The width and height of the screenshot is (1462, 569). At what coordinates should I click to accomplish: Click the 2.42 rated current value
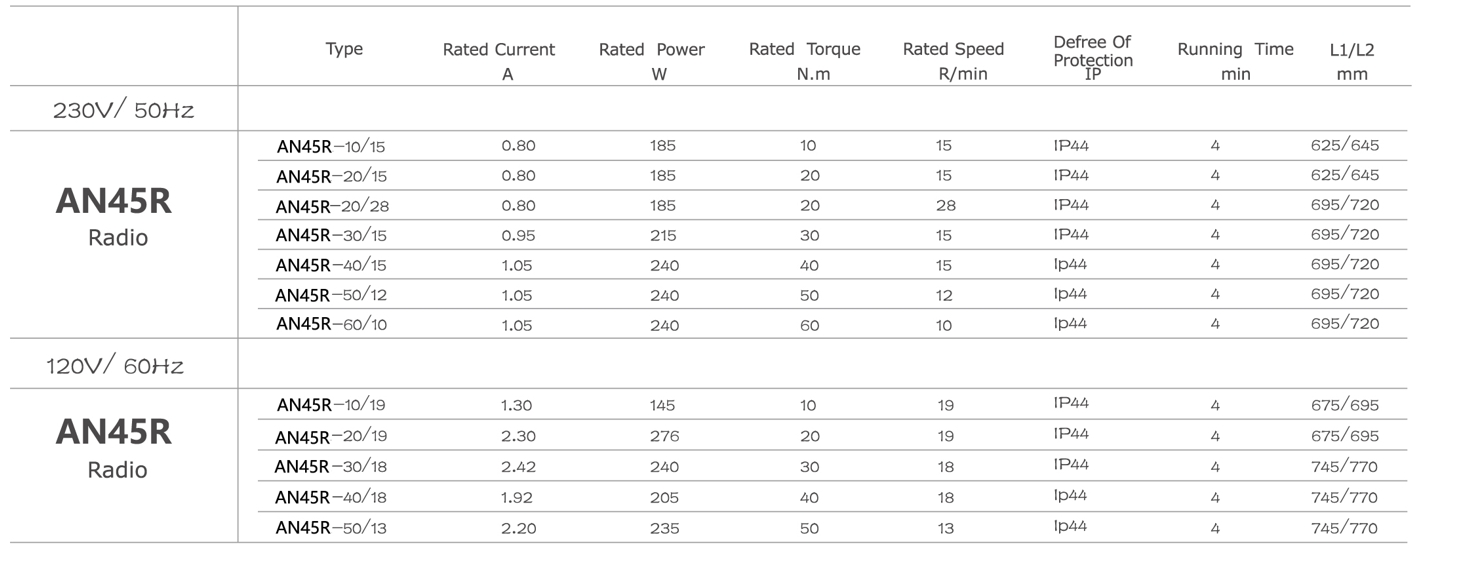pyautogui.click(x=518, y=467)
